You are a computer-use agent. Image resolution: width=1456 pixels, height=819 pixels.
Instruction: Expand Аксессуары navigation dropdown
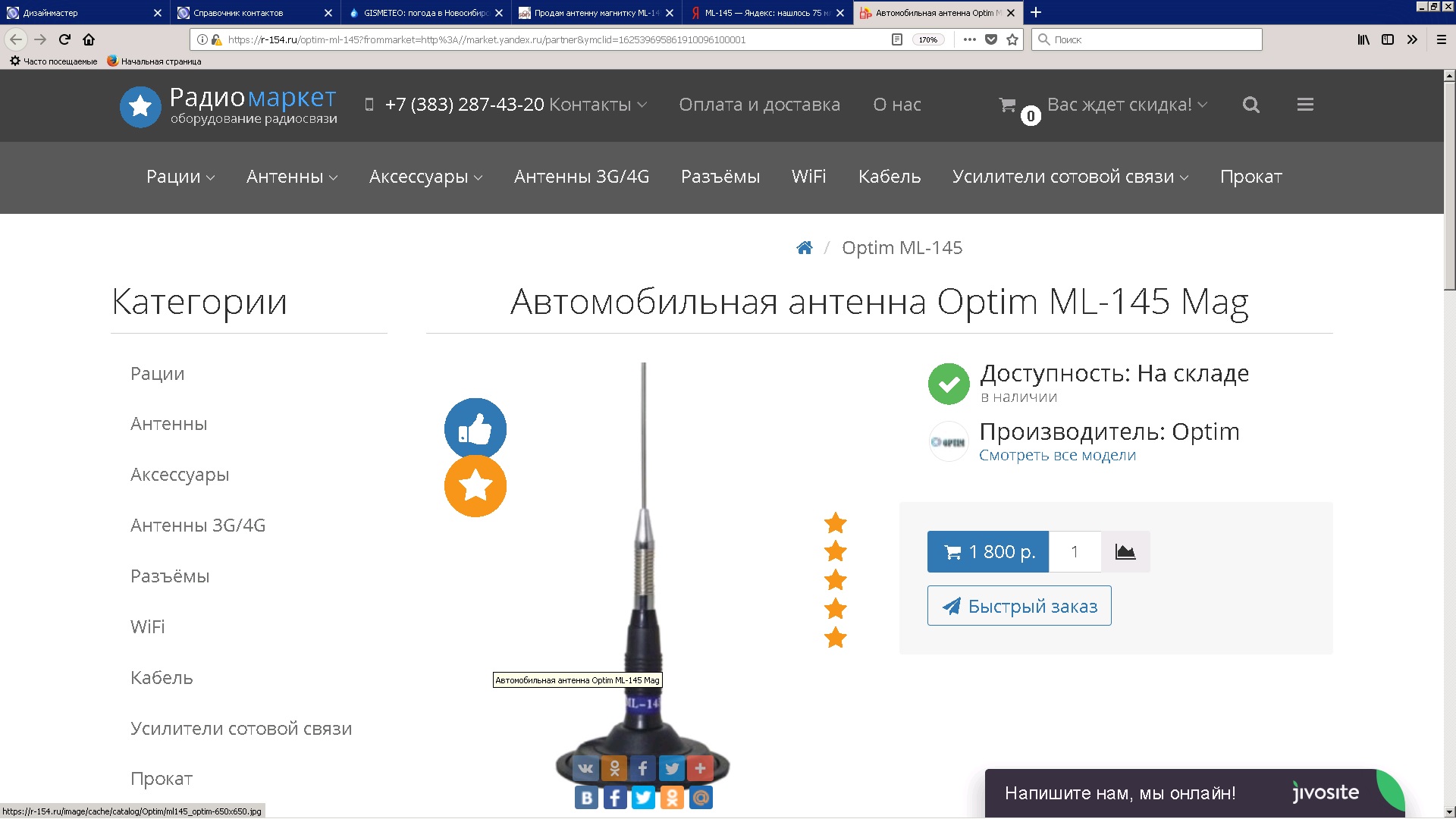(425, 177)
